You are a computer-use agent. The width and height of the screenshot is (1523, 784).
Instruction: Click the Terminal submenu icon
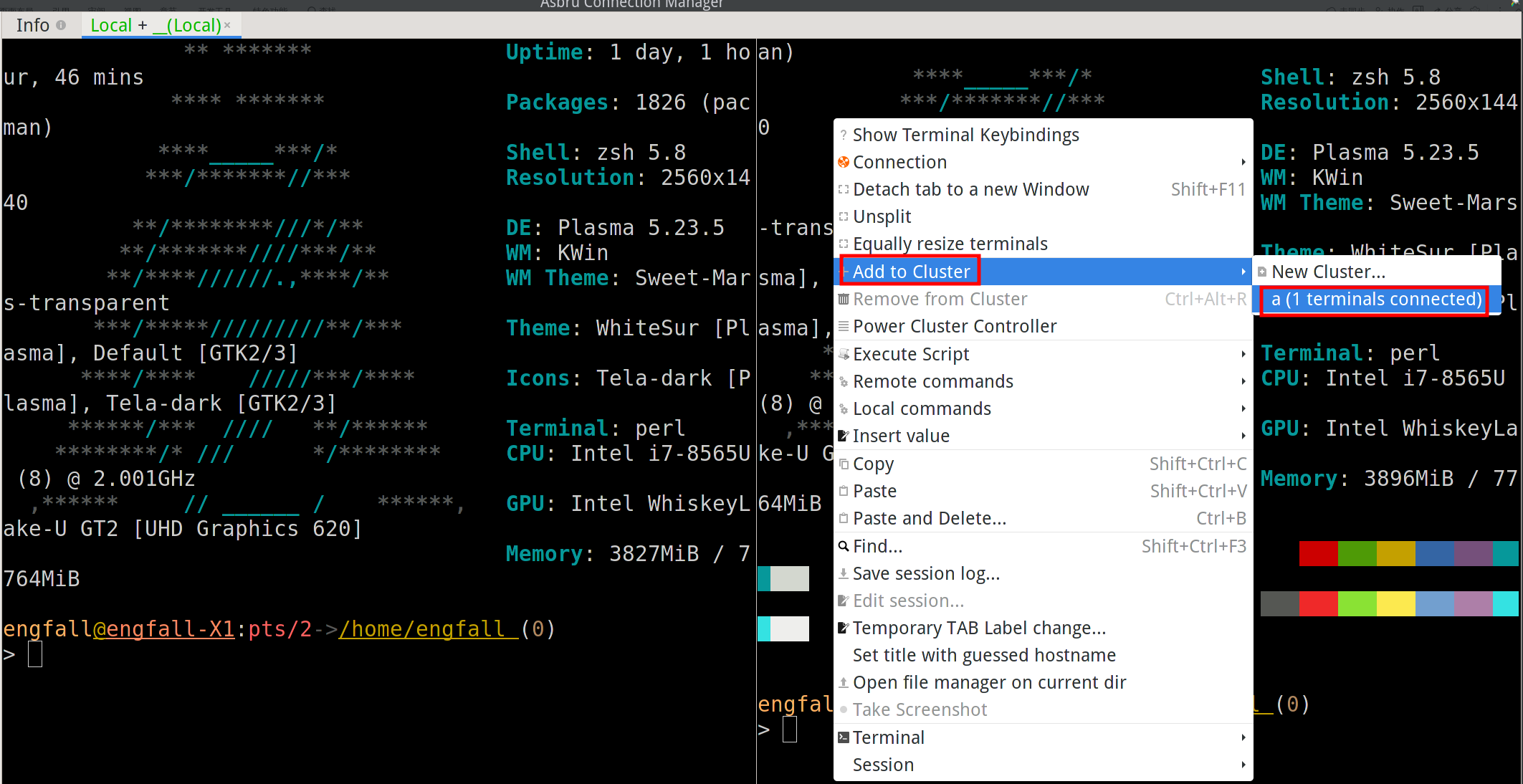(844, 737)
